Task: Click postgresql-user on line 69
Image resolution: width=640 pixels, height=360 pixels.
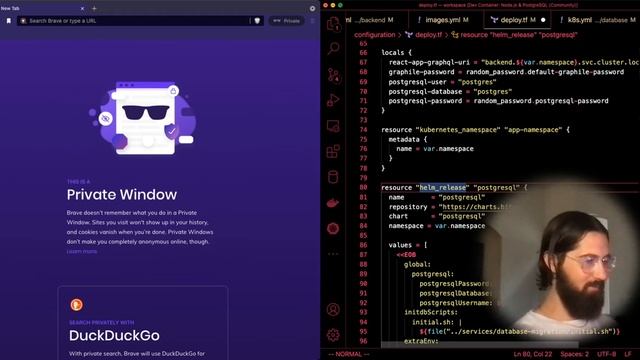Action: click(418, 82)
